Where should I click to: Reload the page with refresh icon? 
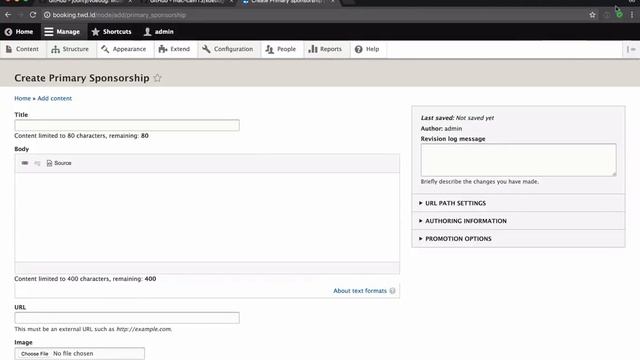[x=33, y=15]
